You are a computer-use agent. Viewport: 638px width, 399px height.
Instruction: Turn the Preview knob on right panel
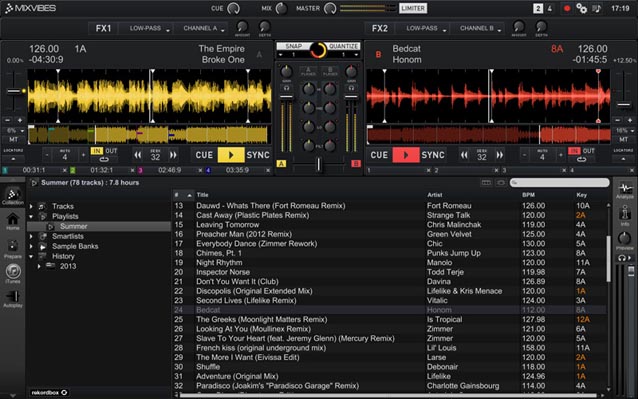(625, 238)
